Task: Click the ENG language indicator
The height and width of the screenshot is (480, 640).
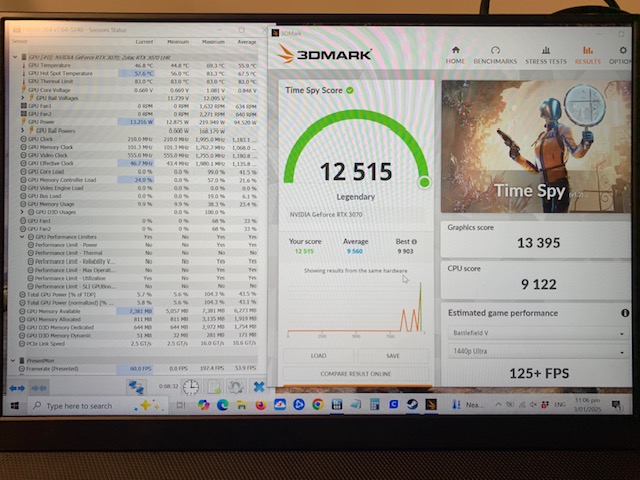Action: (560, 405)
